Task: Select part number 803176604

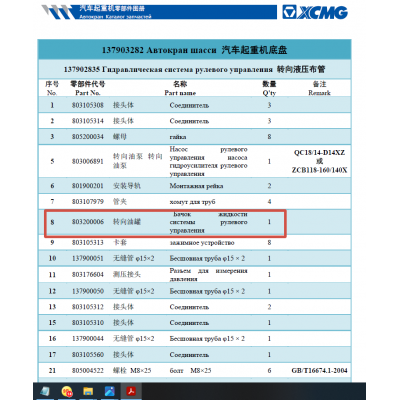Action: (88, 274)
